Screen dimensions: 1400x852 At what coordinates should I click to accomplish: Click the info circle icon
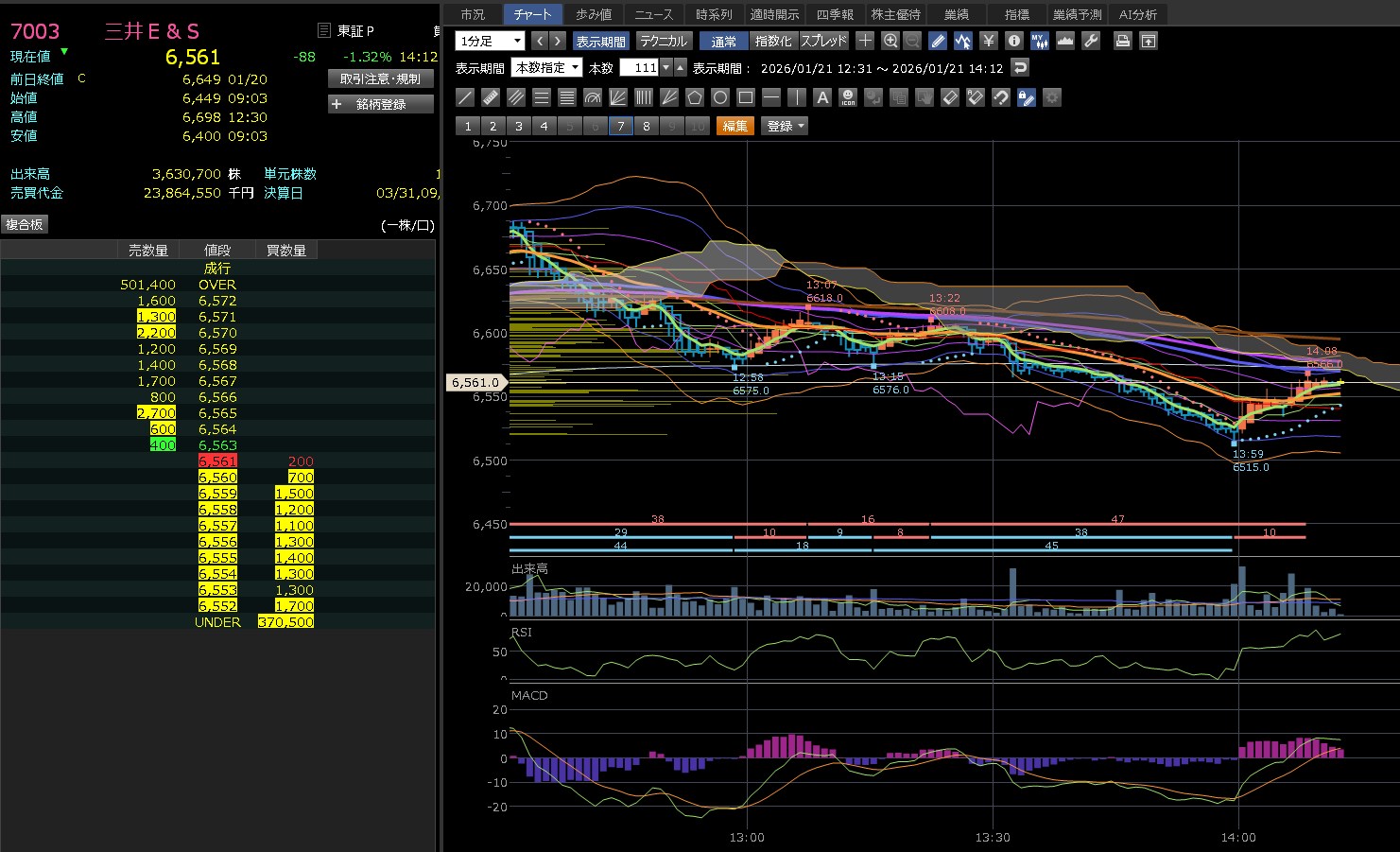coord(1014,41)
